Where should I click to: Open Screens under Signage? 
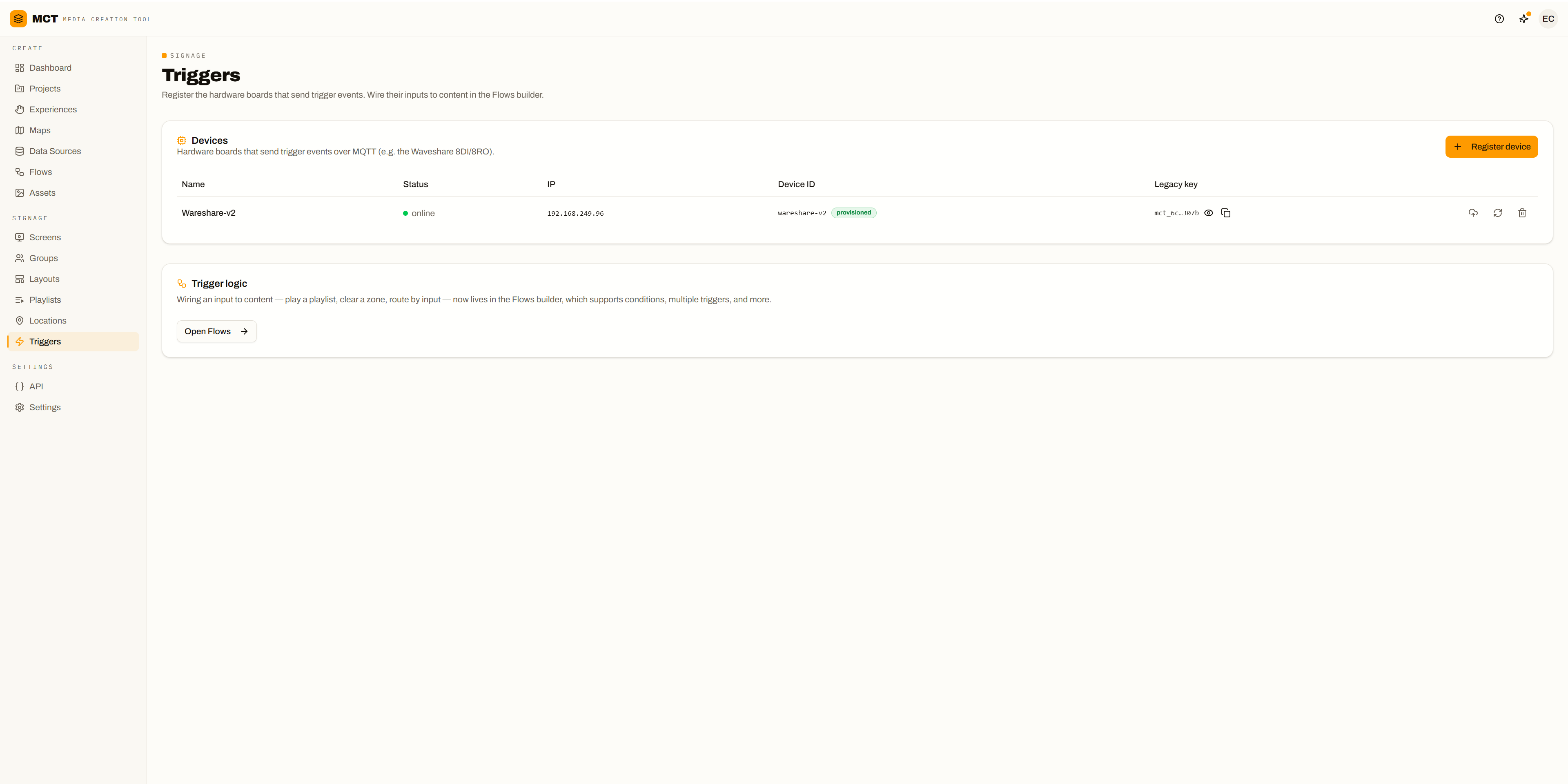(x=73, y=238)
